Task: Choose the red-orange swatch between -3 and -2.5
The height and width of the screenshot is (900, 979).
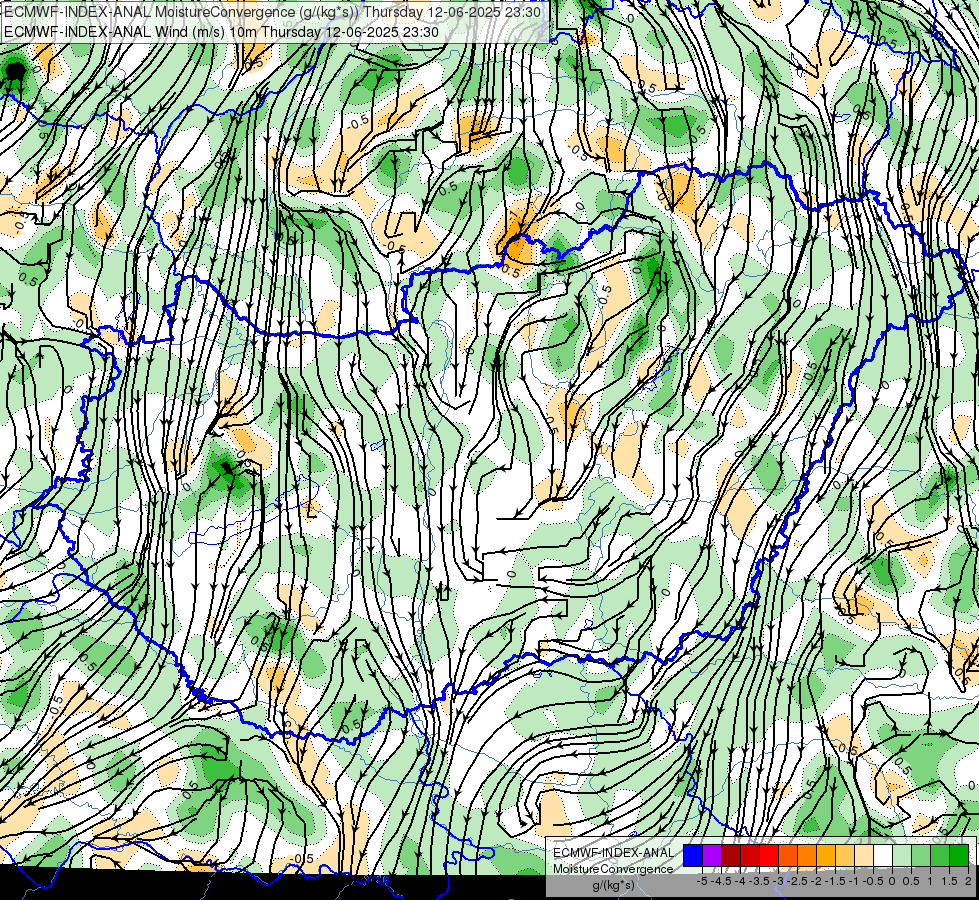Action: click(x=788, y=855)
